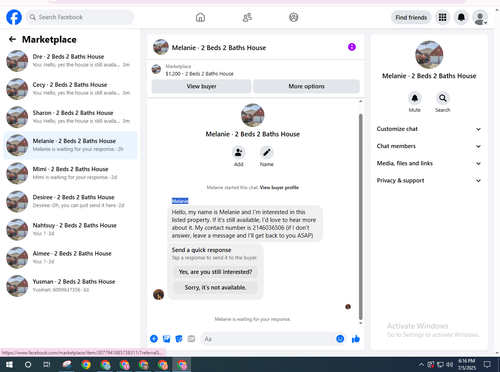
Task: Expand Privacy & support section
Action: pyautogui.click(x=429, y=181)
